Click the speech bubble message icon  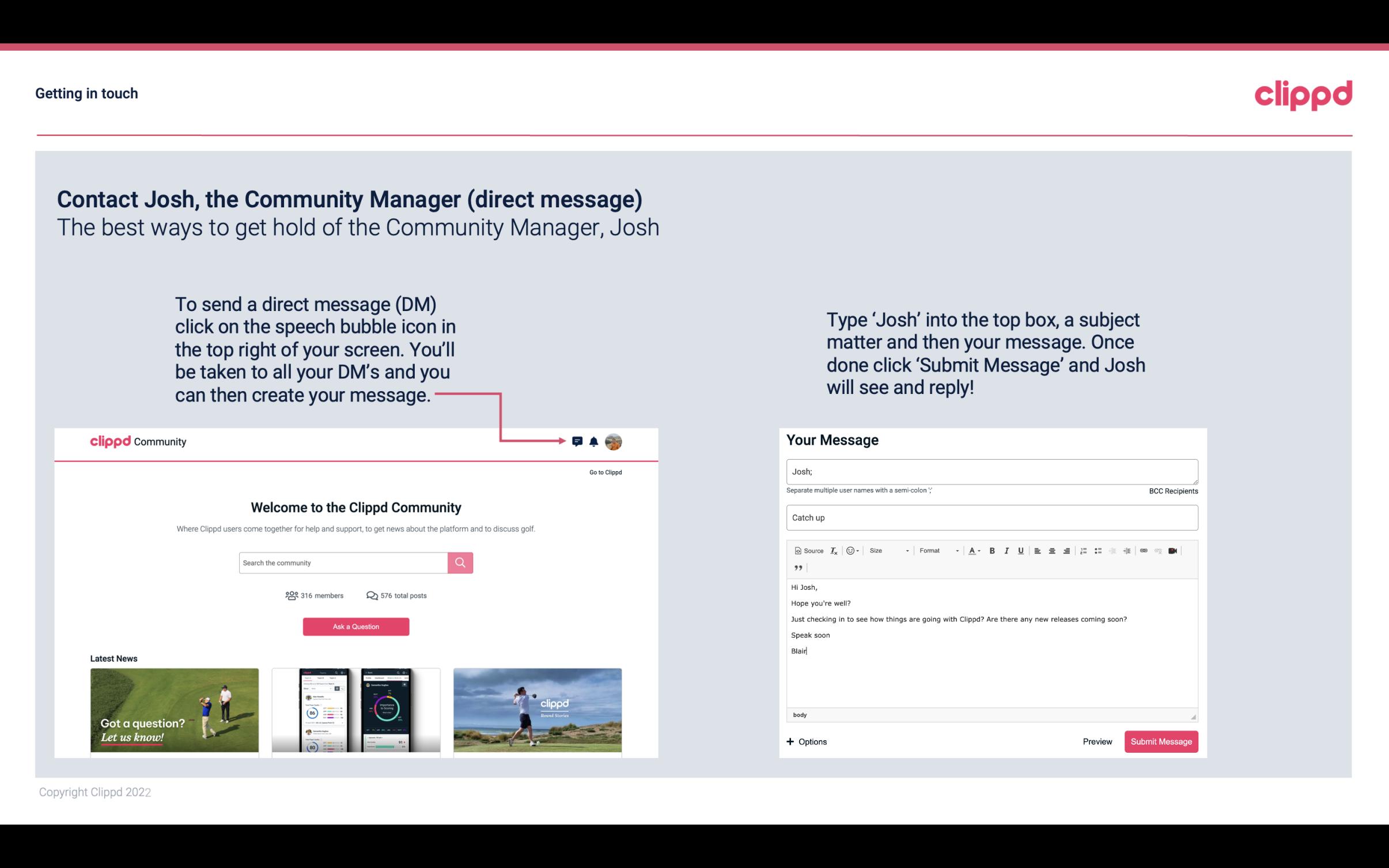(x=579, y=441)
